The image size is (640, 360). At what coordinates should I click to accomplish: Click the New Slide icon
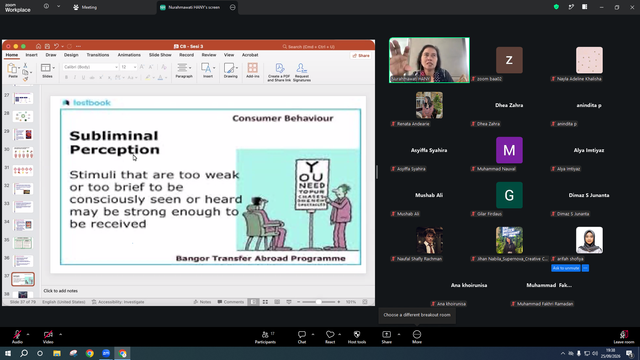click(x=46, y=68)
